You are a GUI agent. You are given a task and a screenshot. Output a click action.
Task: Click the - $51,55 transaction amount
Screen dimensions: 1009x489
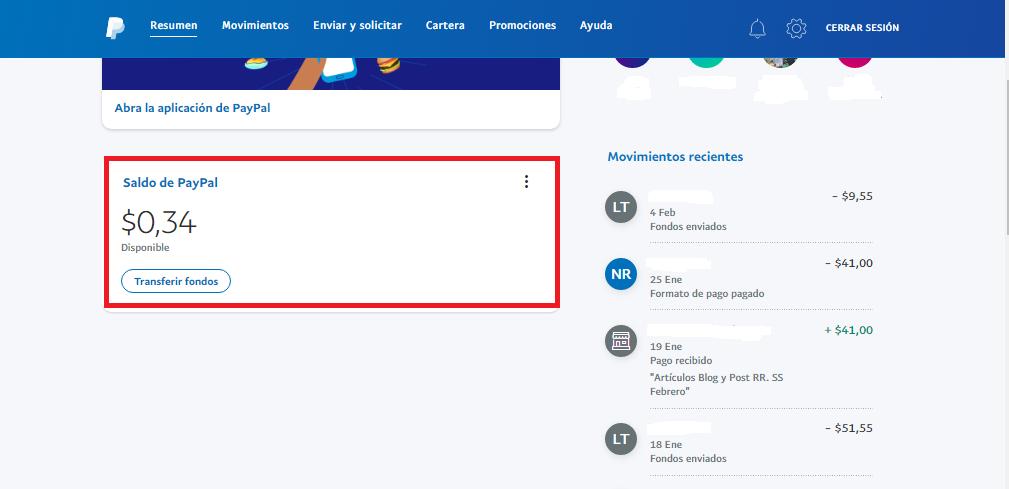[x=849, y=428]
